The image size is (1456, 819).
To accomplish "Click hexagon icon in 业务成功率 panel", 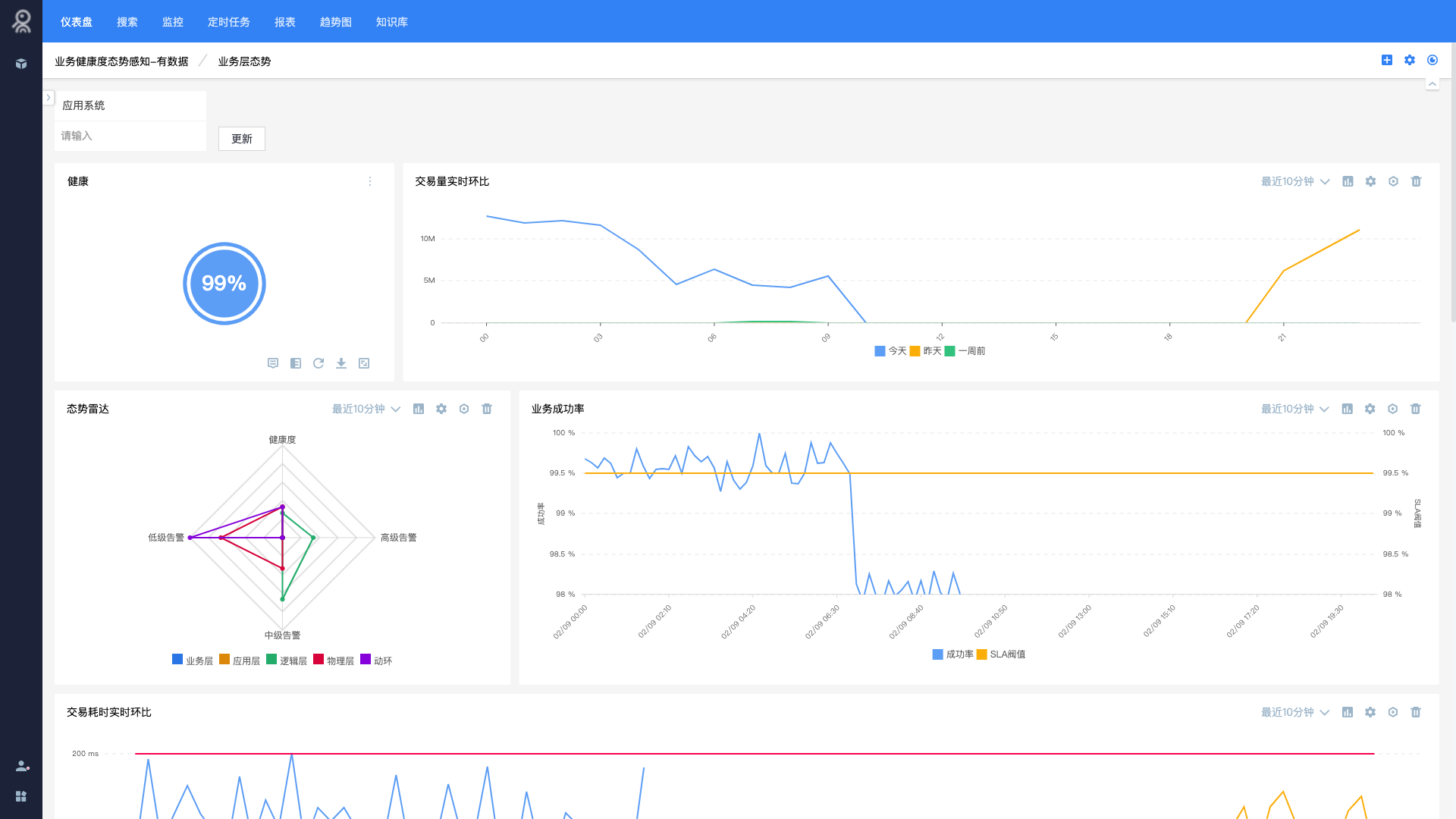I will pyautogui.click(x=1392, y=409).
